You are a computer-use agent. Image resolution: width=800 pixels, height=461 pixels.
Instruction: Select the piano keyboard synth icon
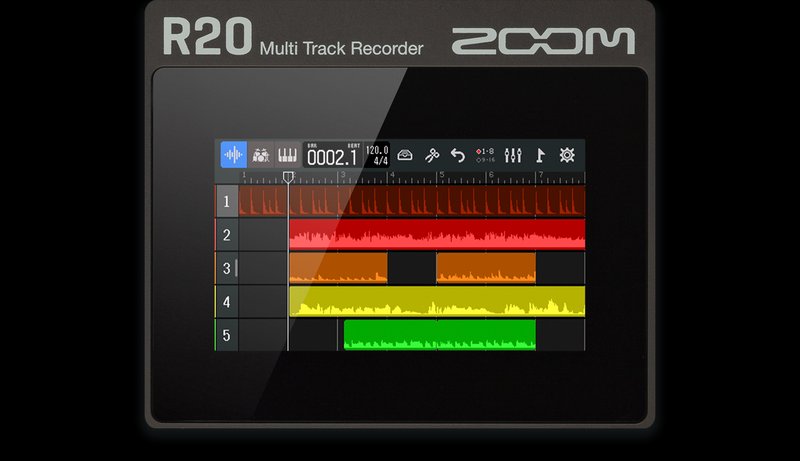pos(287,155)
